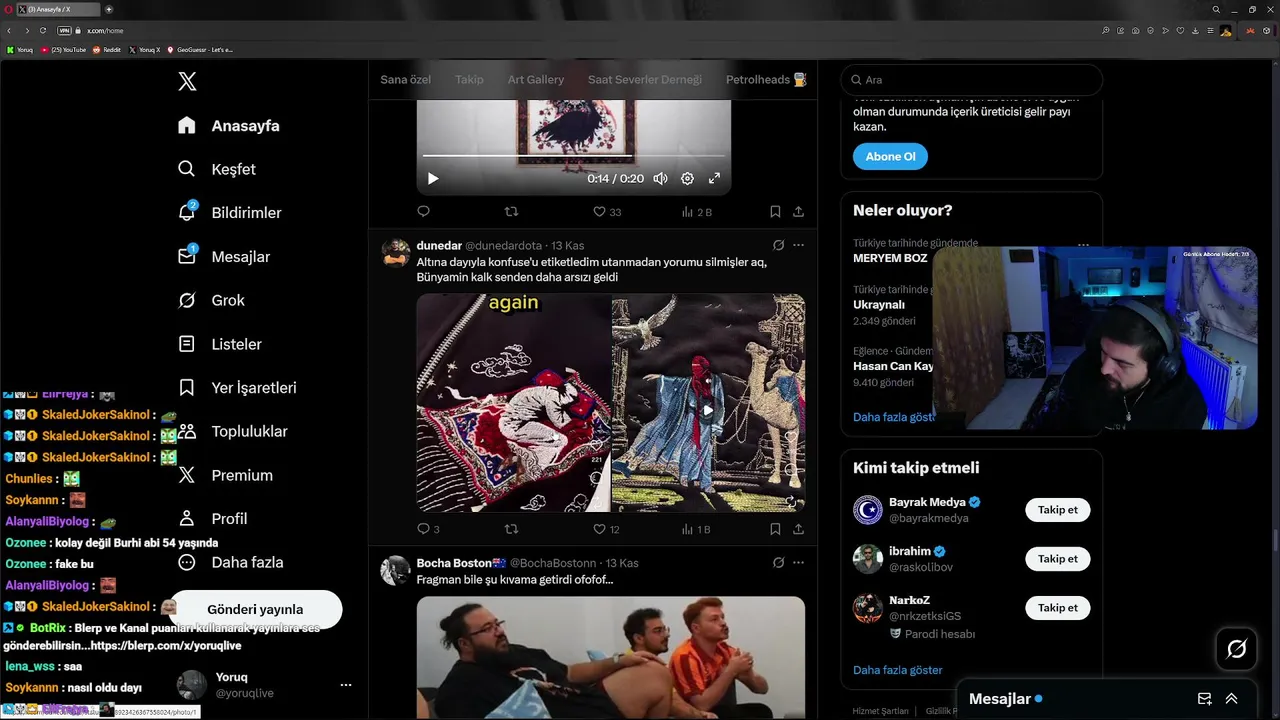Follow Bayrak Medya with Takip et

point(1058,510)
